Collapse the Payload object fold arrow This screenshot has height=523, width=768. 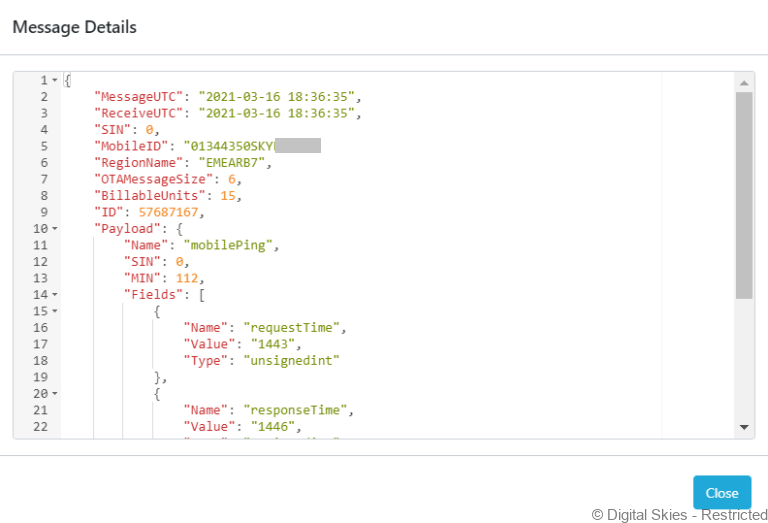click(55, 229)
